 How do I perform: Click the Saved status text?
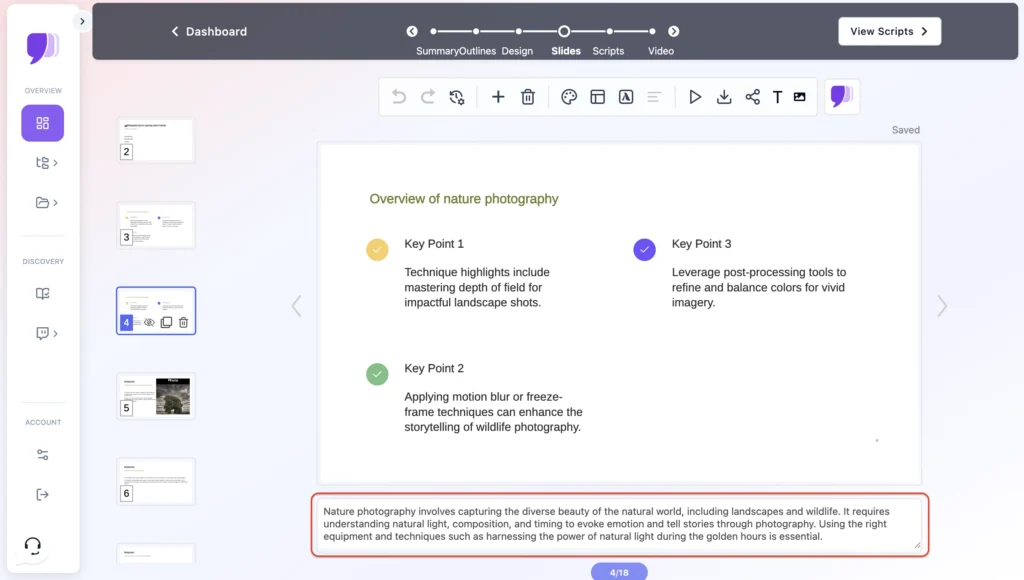pos(906,130)
